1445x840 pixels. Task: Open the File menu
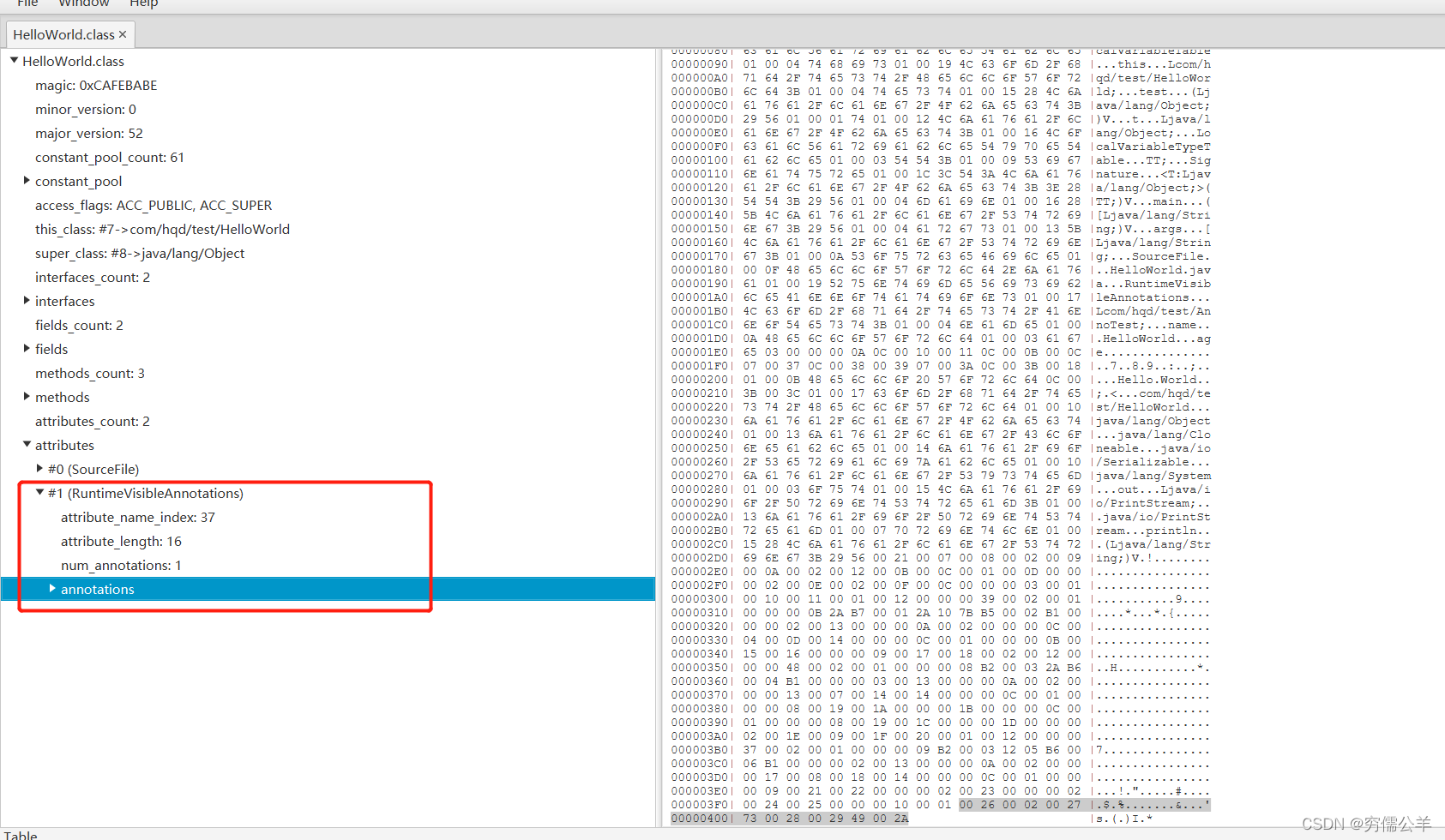(27, 3)
